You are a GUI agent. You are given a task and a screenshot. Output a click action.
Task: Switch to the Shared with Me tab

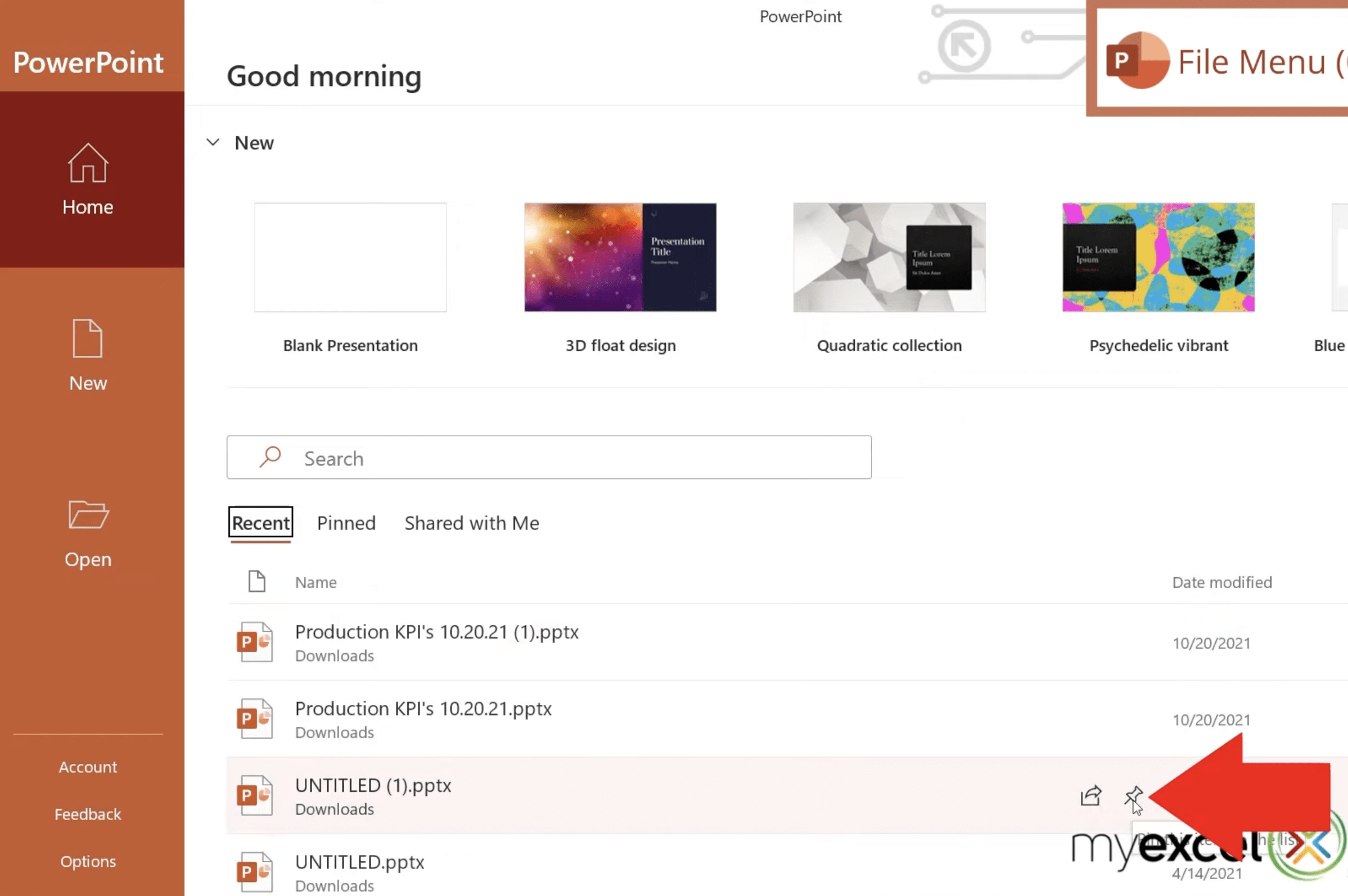point(472,523)
